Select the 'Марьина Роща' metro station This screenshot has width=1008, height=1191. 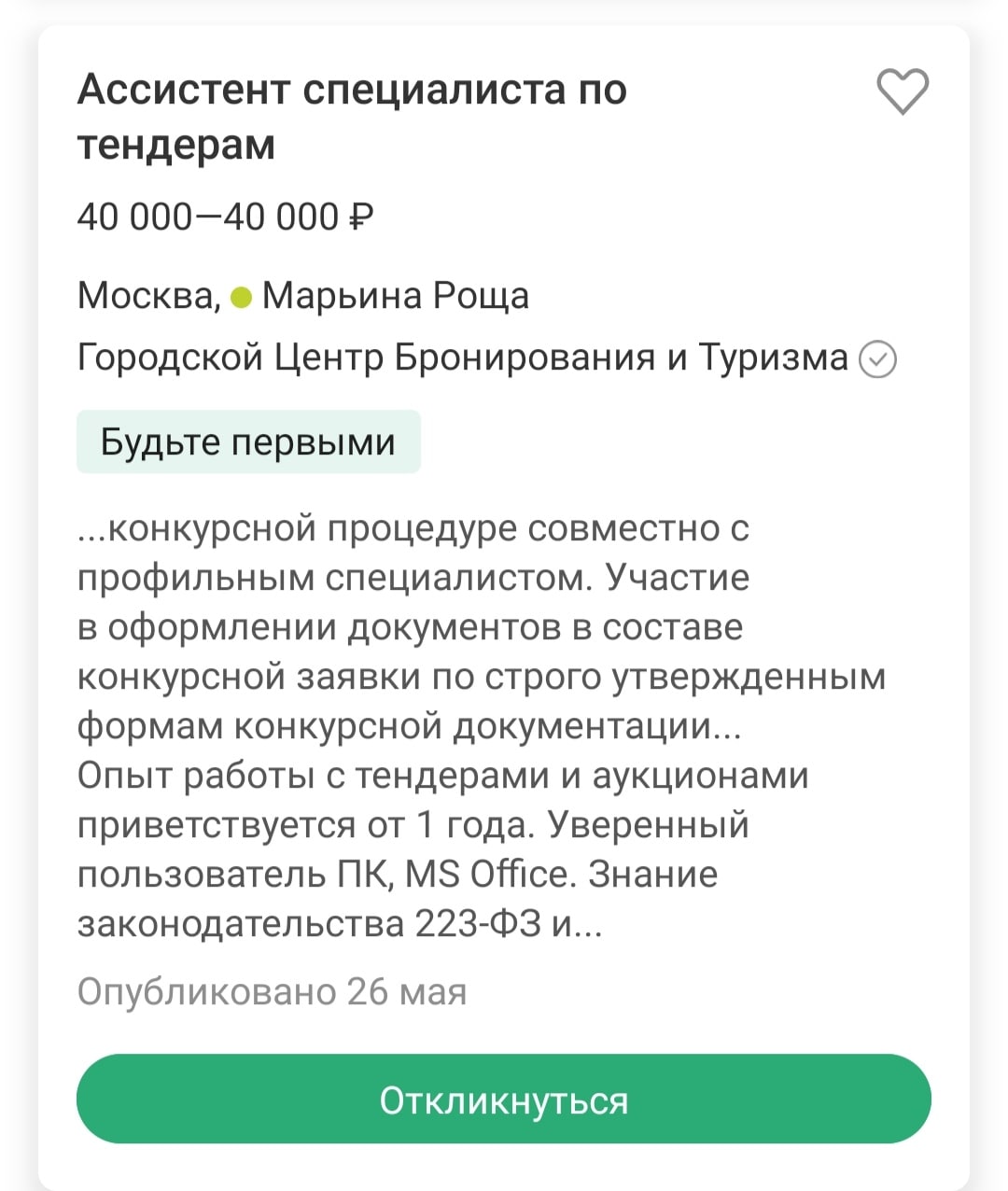click(396, 296)
